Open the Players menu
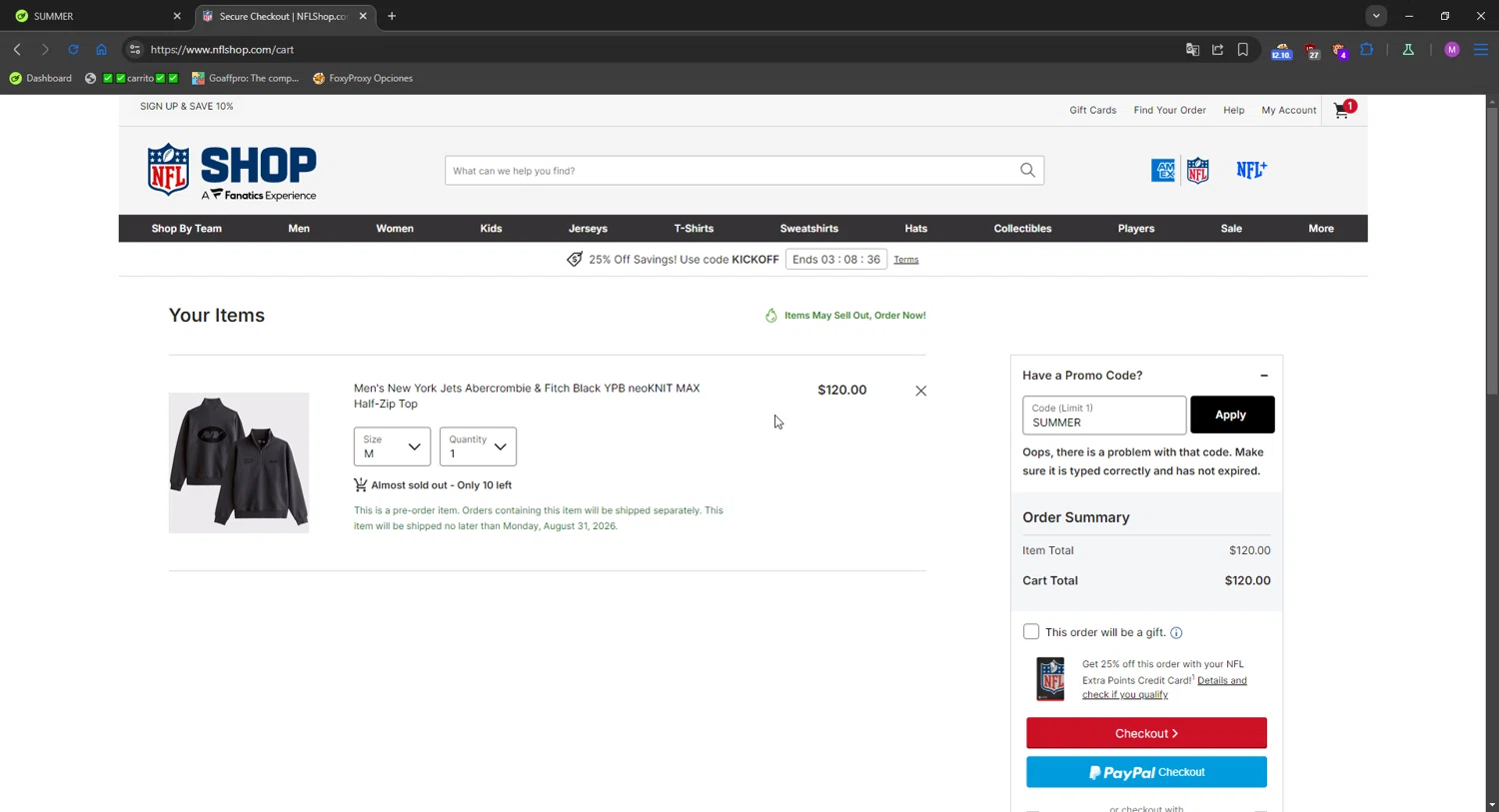This screenshot has height=812, width=1499. pos(1136,229)
